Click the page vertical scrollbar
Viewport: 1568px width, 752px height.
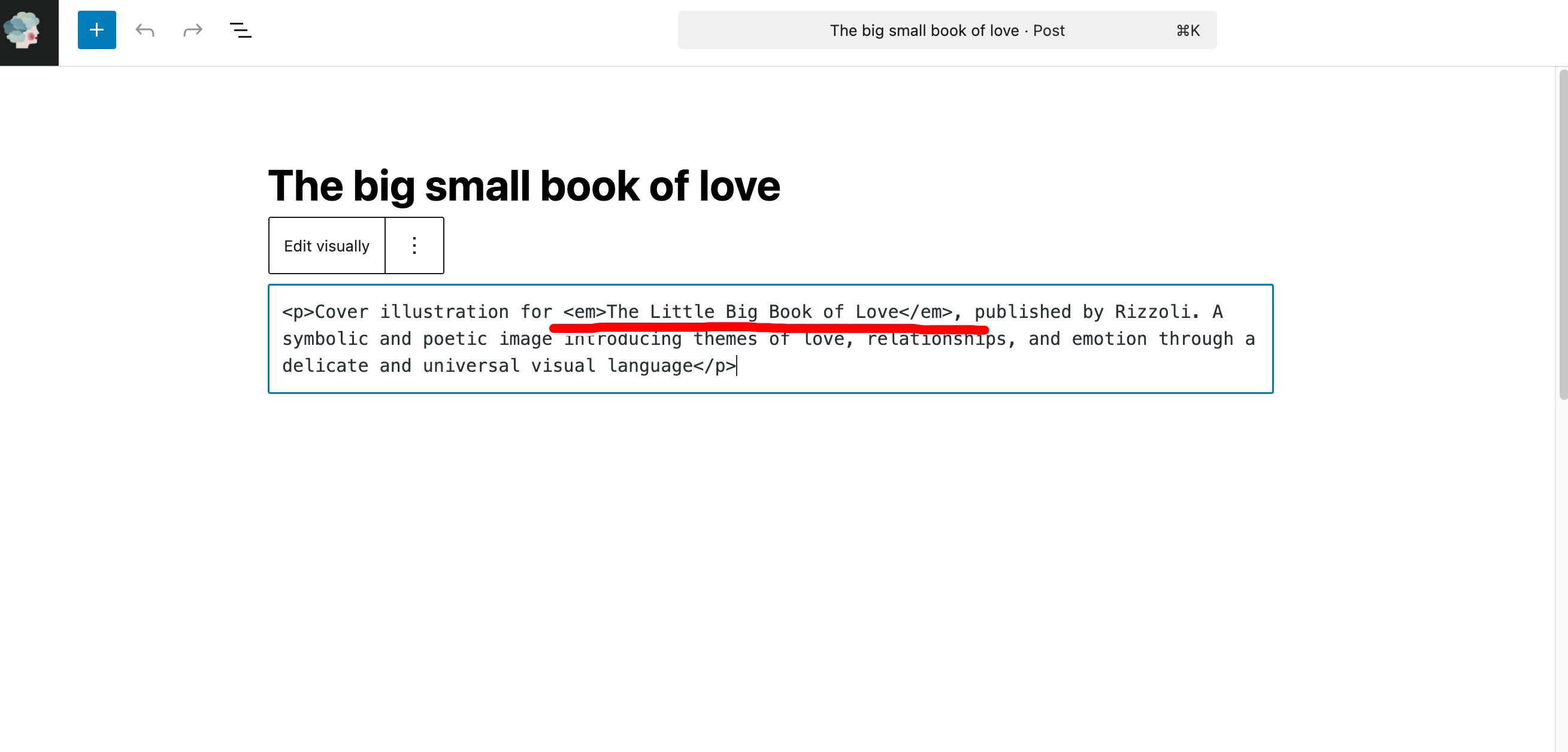(x=1563, y=235)
